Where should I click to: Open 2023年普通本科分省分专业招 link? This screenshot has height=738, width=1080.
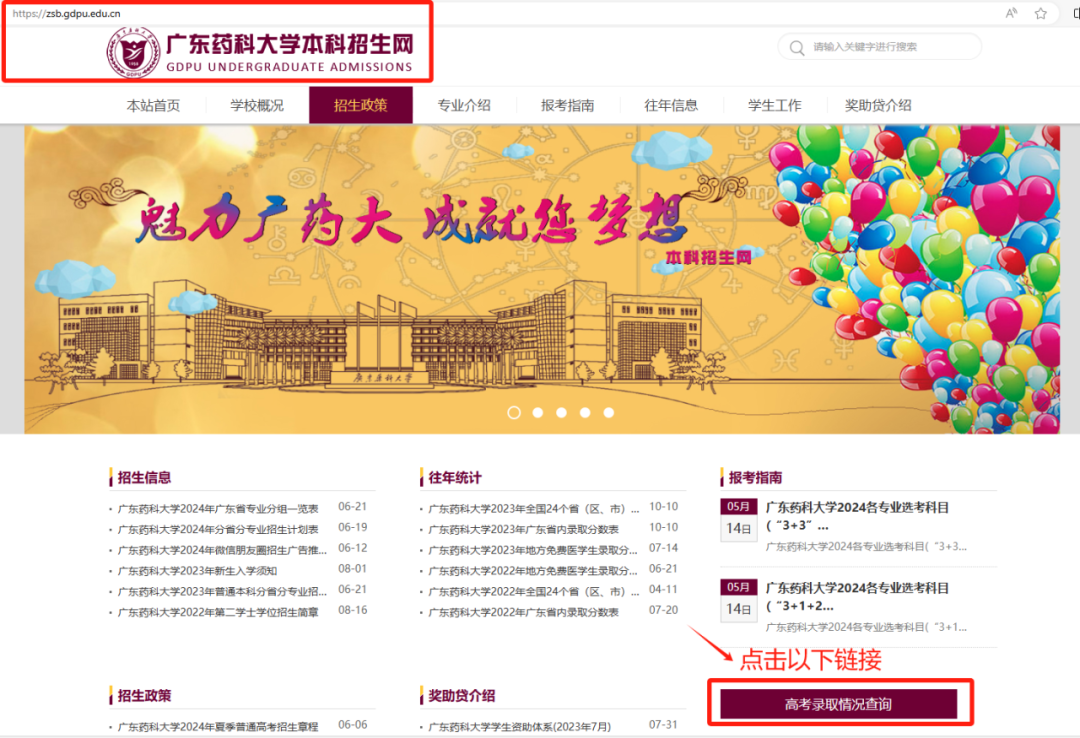tap(222, 591)
